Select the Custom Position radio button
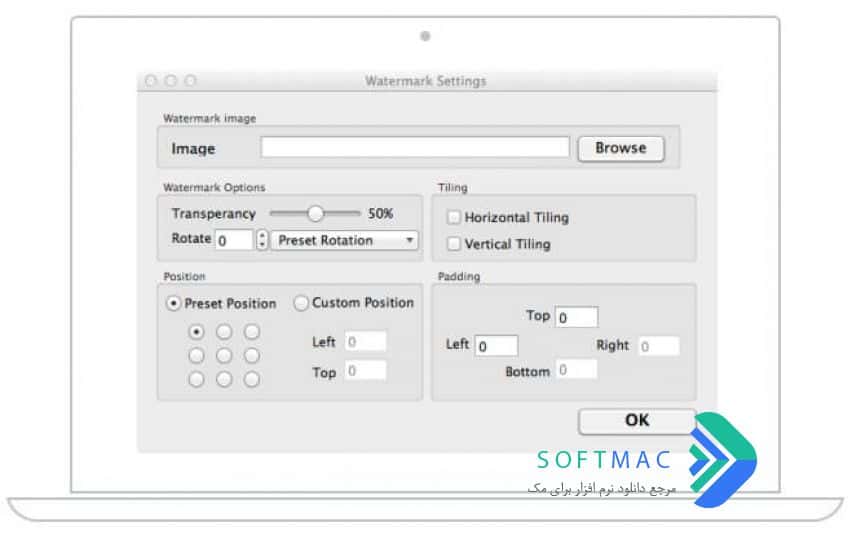 click(300, 303)
